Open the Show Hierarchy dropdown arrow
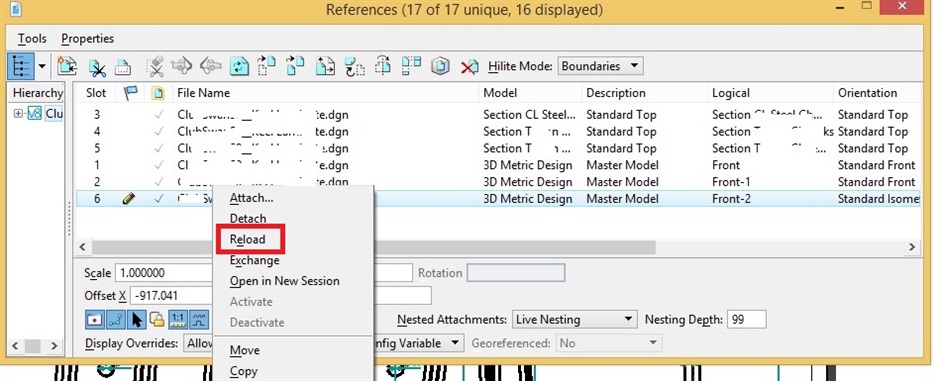 [x=42, y=66]
